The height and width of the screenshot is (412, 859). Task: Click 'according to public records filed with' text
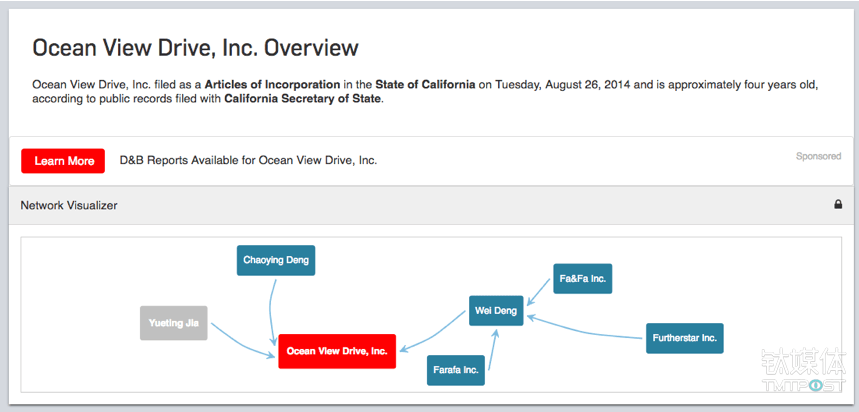point(126,99)
